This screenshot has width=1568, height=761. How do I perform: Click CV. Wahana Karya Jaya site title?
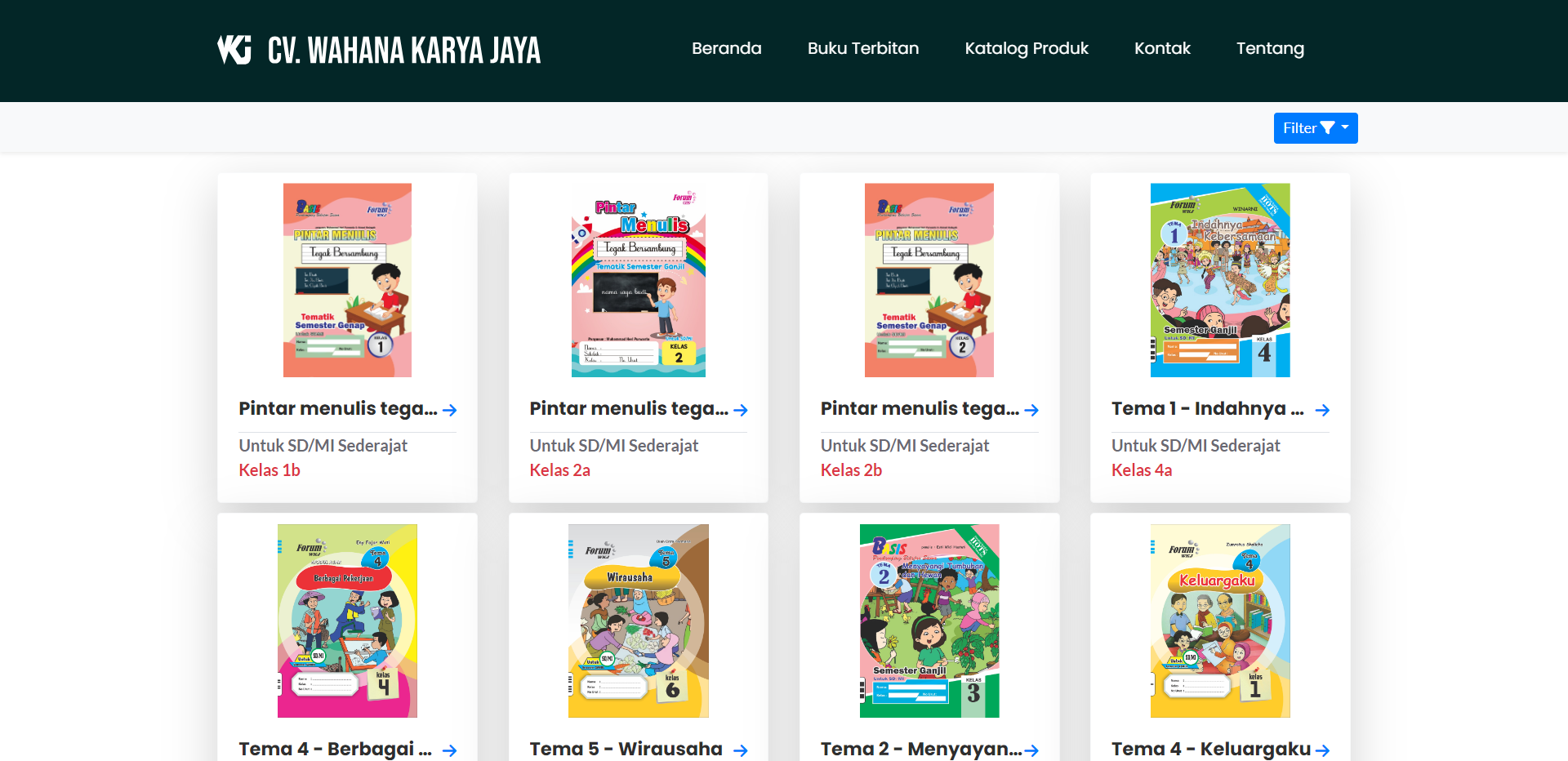tap(404, 50)
